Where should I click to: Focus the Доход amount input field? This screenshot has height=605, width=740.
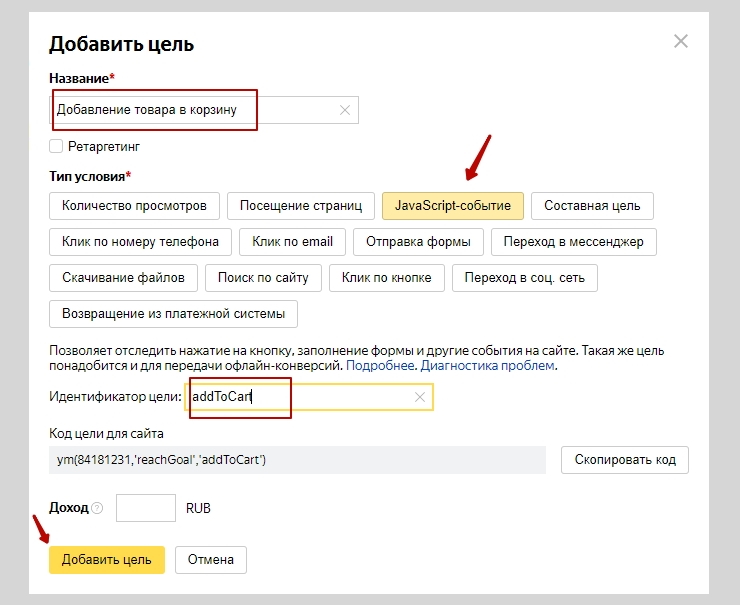(x=146, y=508)
